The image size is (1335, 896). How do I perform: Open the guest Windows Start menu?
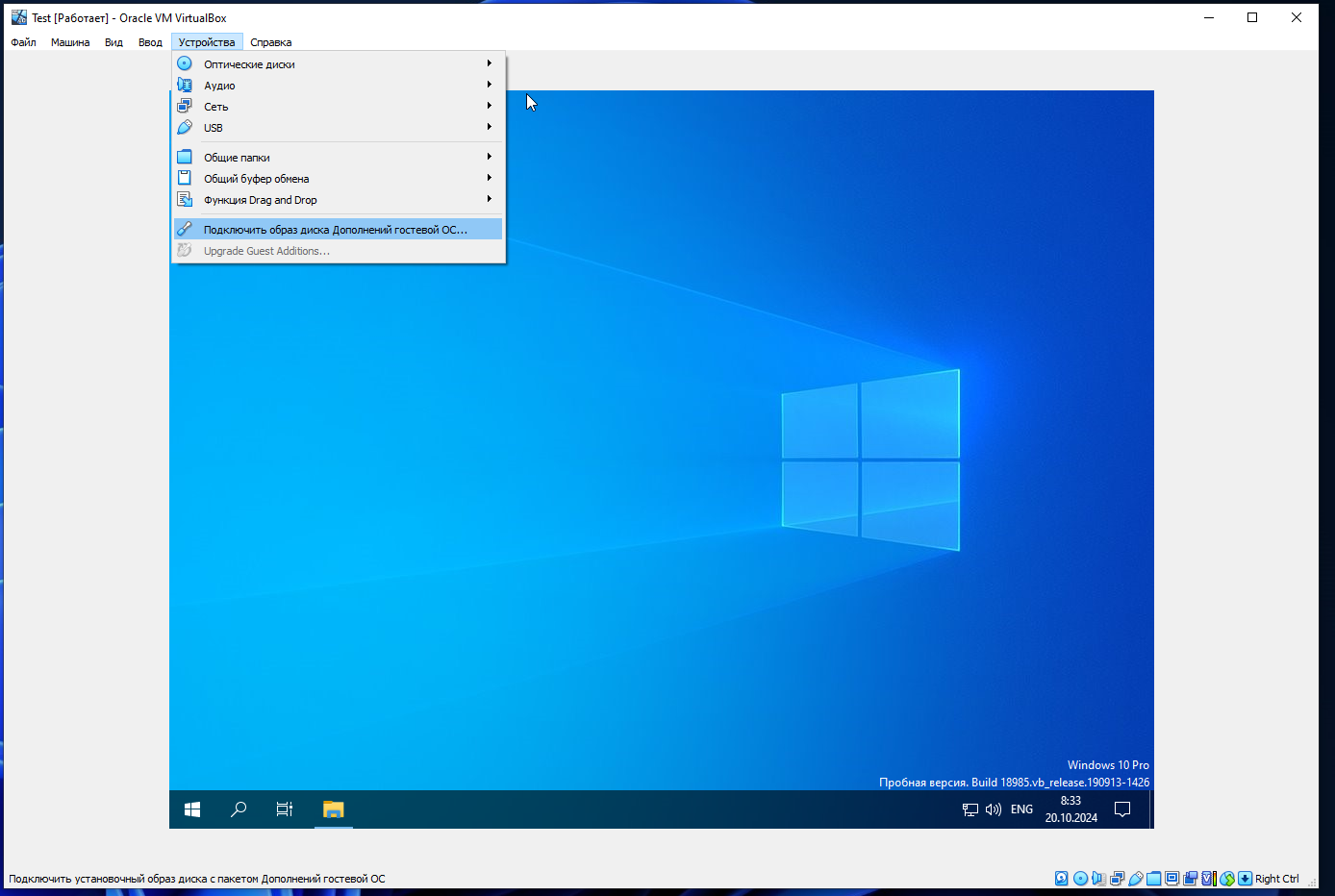pos(192,809)
